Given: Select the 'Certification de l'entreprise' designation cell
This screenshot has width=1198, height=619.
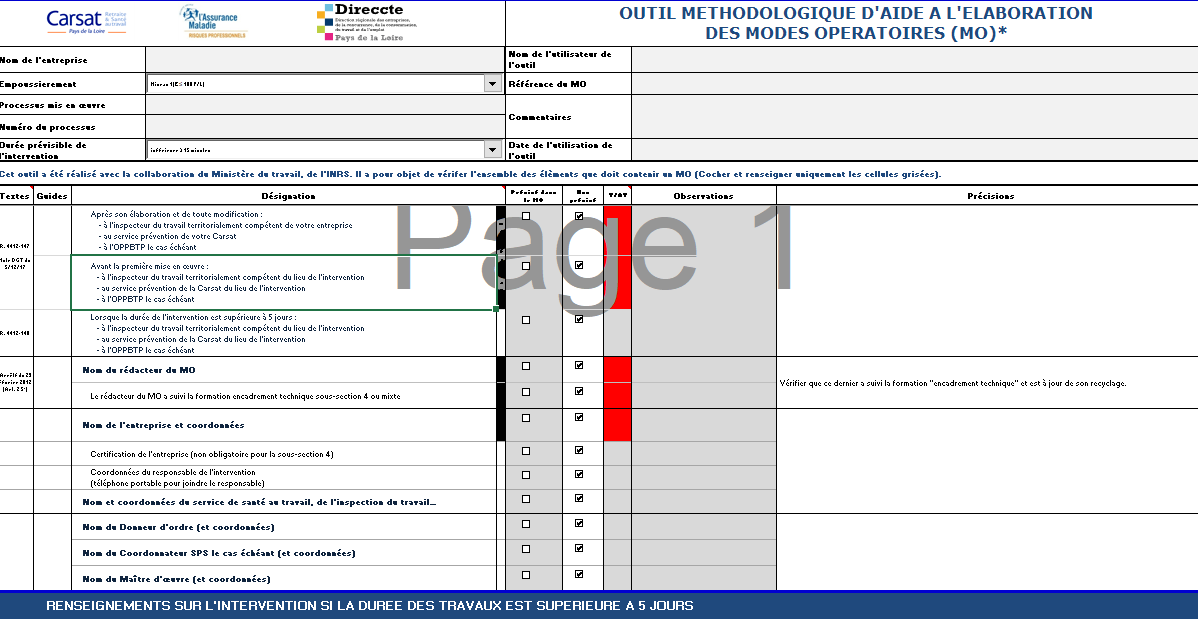Looking at the screenshot, I should 284,454.
